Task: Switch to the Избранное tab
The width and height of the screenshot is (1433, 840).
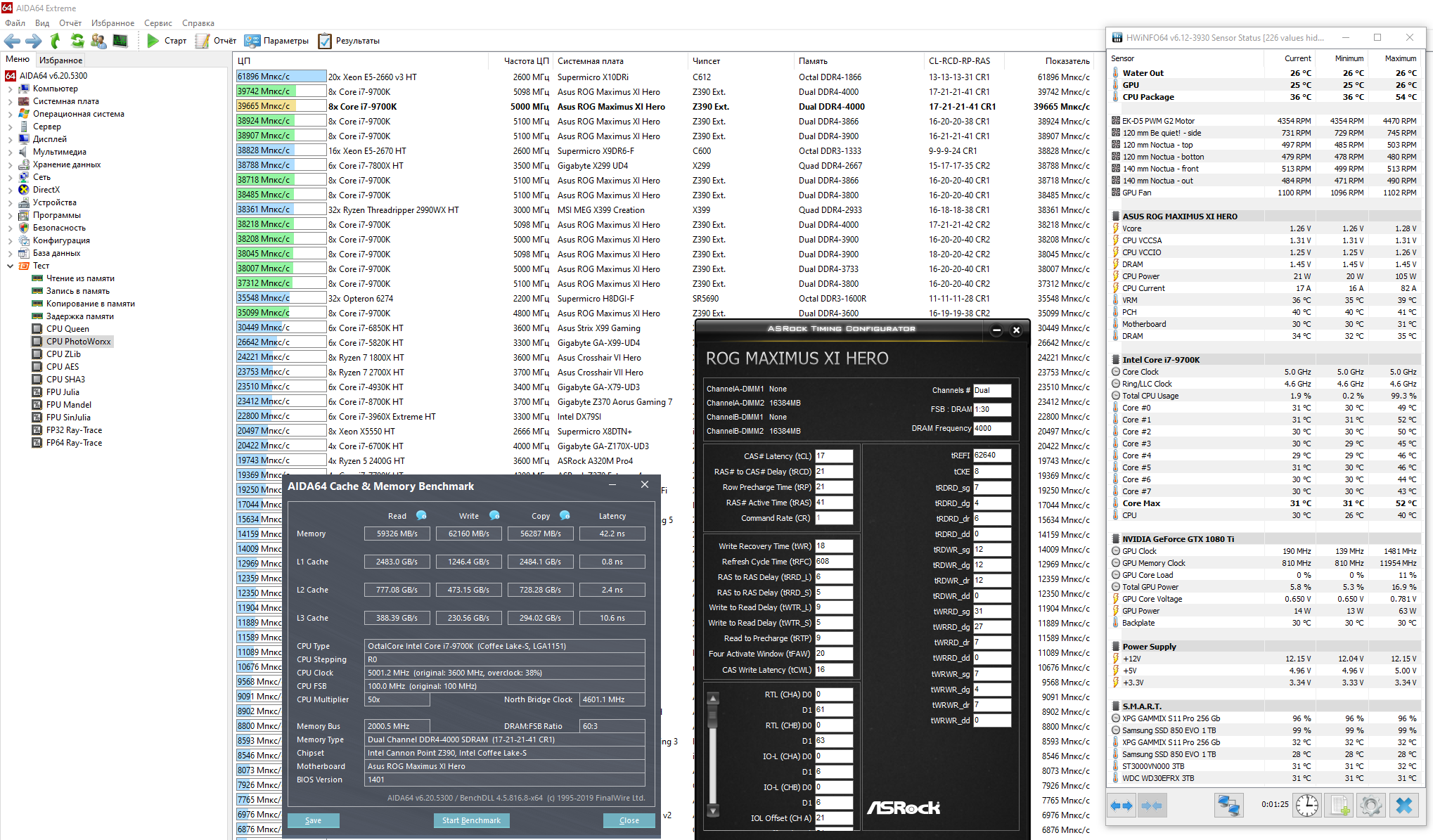Action: click(60, 60)
